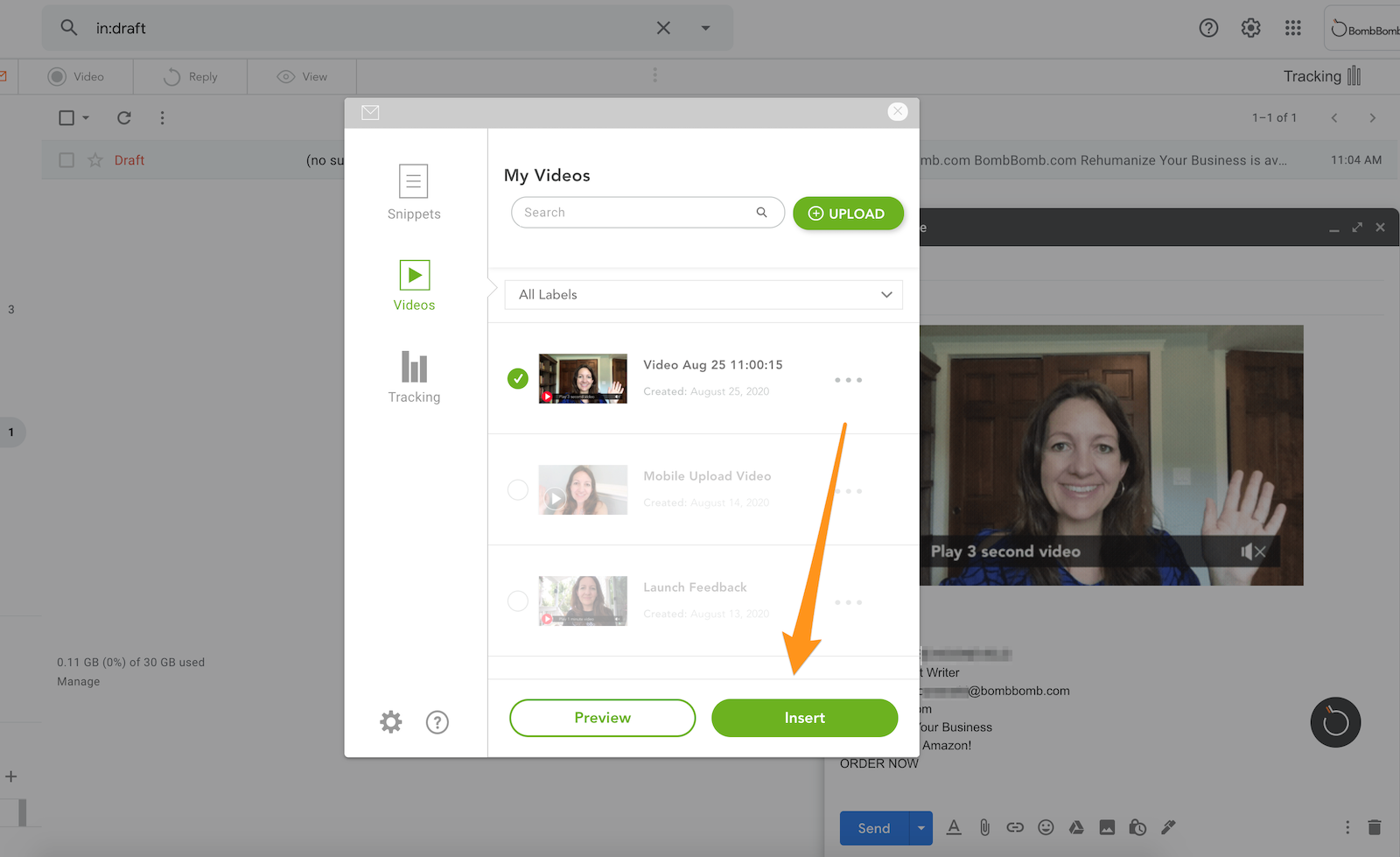Screen dimensions: 1400x857
Task: Open the popup settings gear
Action: 391,721
